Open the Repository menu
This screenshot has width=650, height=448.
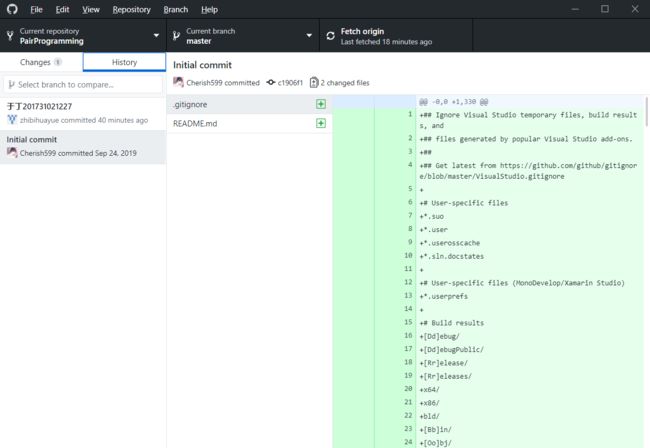131,10
